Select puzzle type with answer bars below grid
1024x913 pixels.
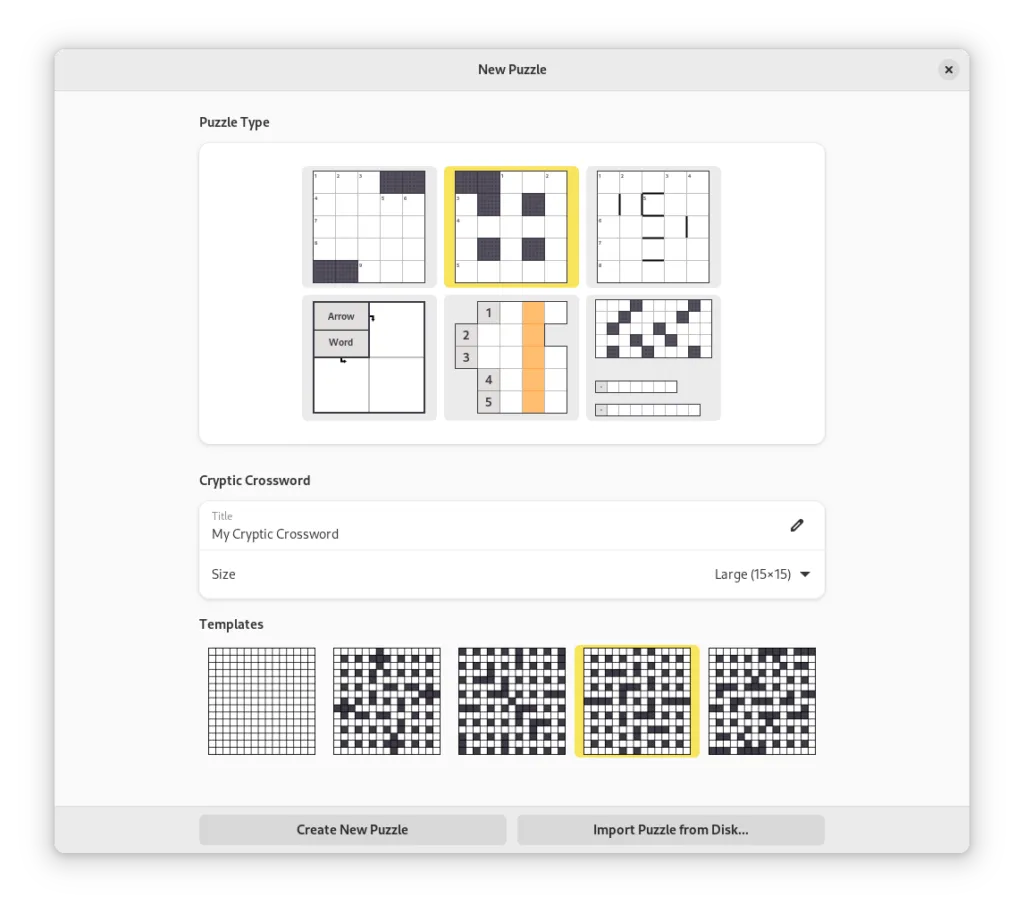pyautogui.click(x=653, y=358)
